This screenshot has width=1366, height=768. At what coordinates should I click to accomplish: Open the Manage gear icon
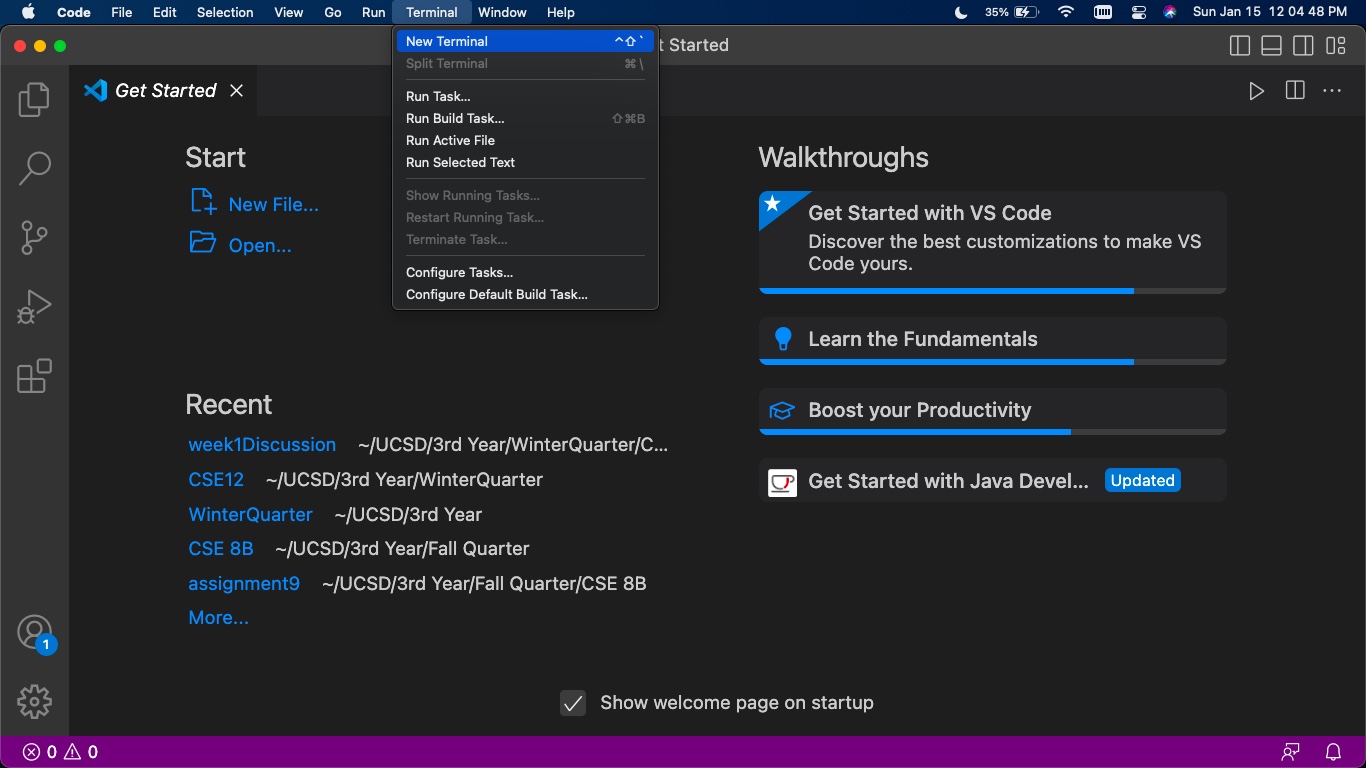34,701
